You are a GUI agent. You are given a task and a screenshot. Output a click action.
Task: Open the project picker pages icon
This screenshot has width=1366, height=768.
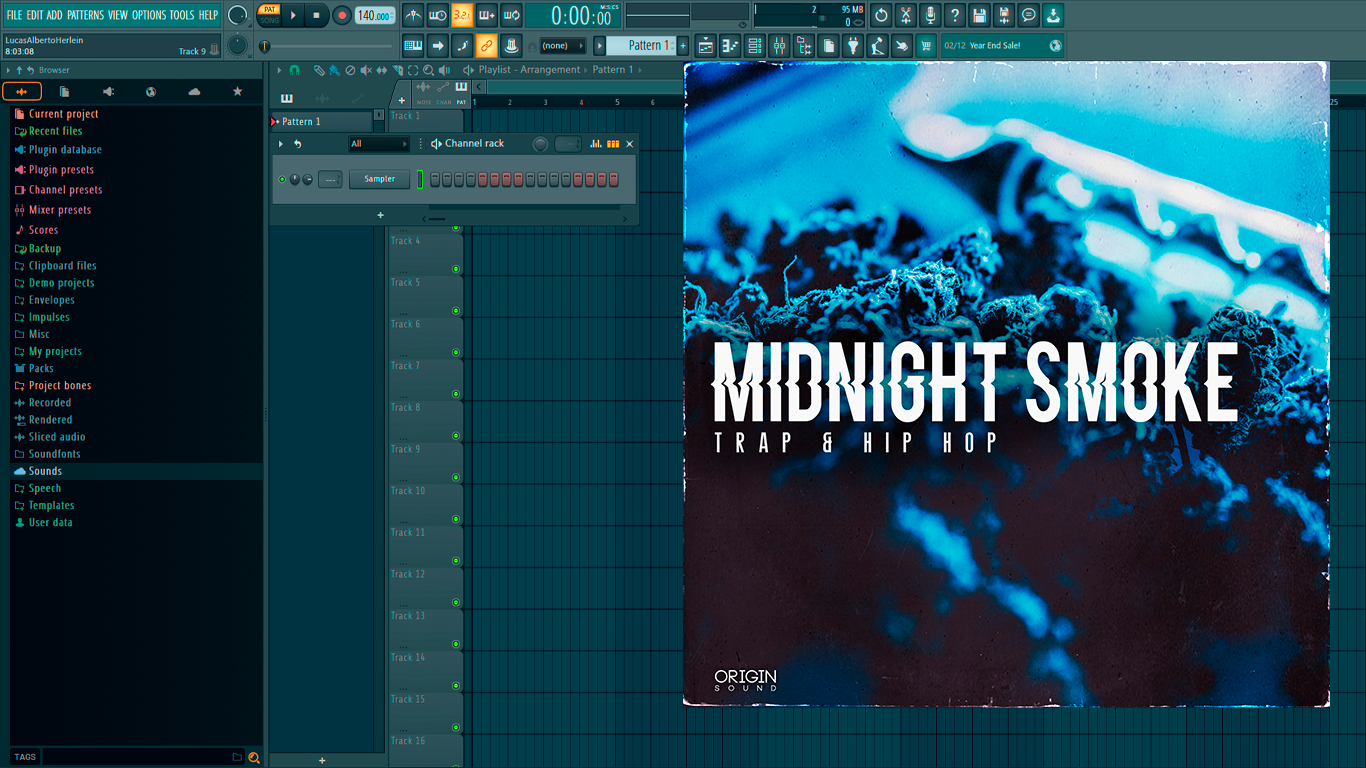pos(828,45)
